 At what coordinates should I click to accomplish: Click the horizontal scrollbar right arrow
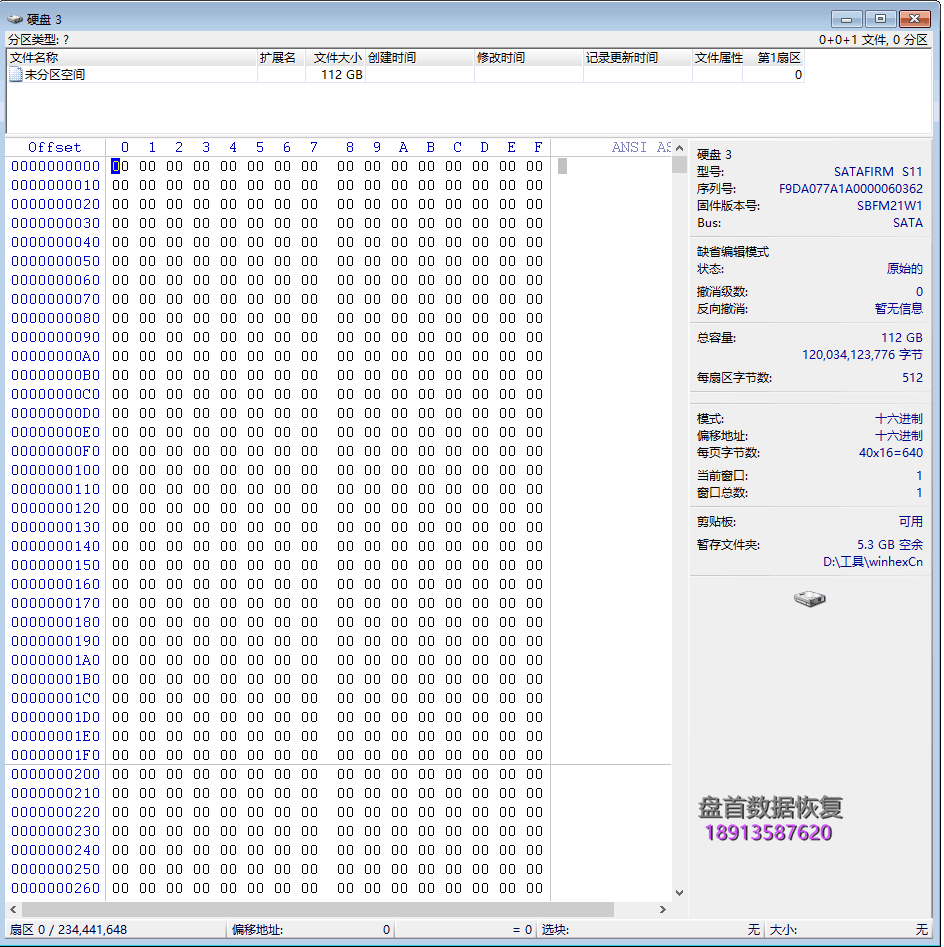(662, 910)
